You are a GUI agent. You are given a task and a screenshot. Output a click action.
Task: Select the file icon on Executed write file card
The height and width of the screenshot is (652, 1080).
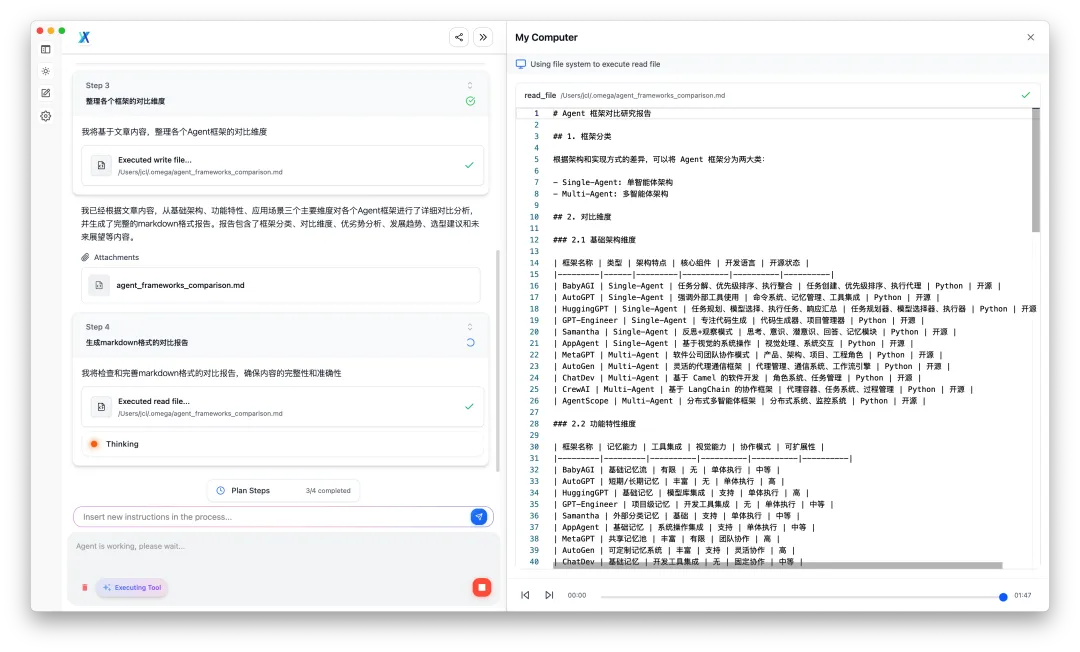point(101,167)
